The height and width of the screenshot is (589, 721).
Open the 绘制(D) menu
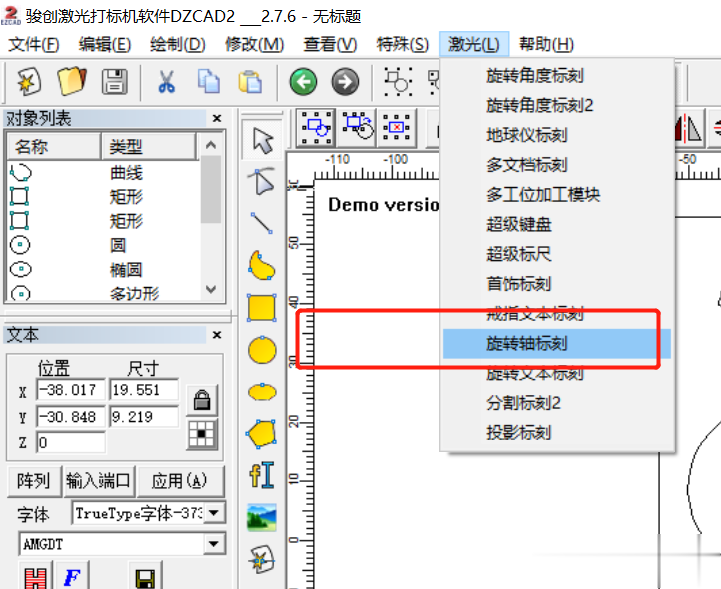pyautogui.click(x=177, y=45)
